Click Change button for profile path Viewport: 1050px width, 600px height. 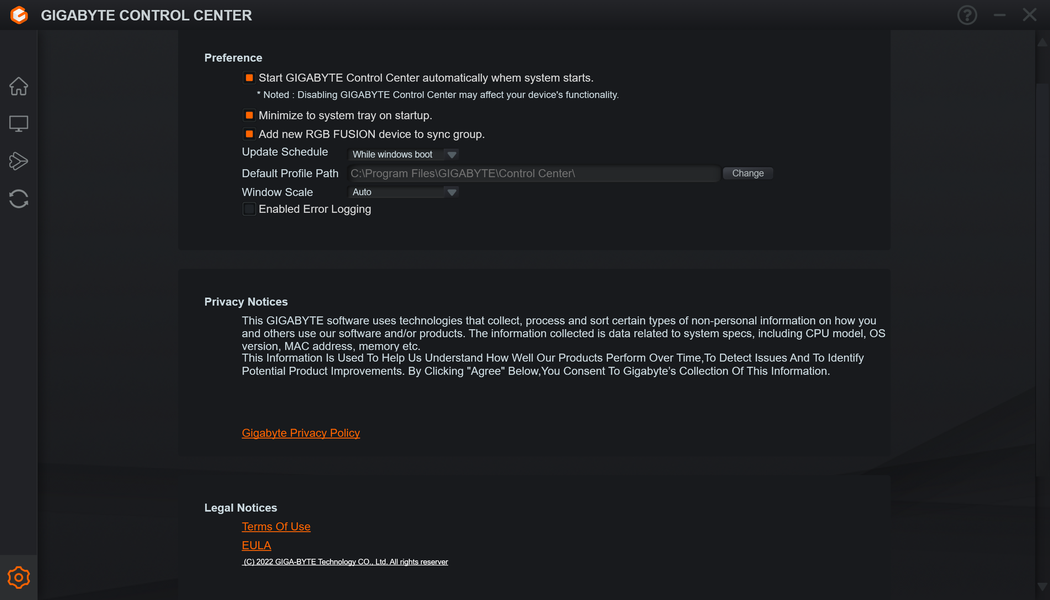pos(747,173)
